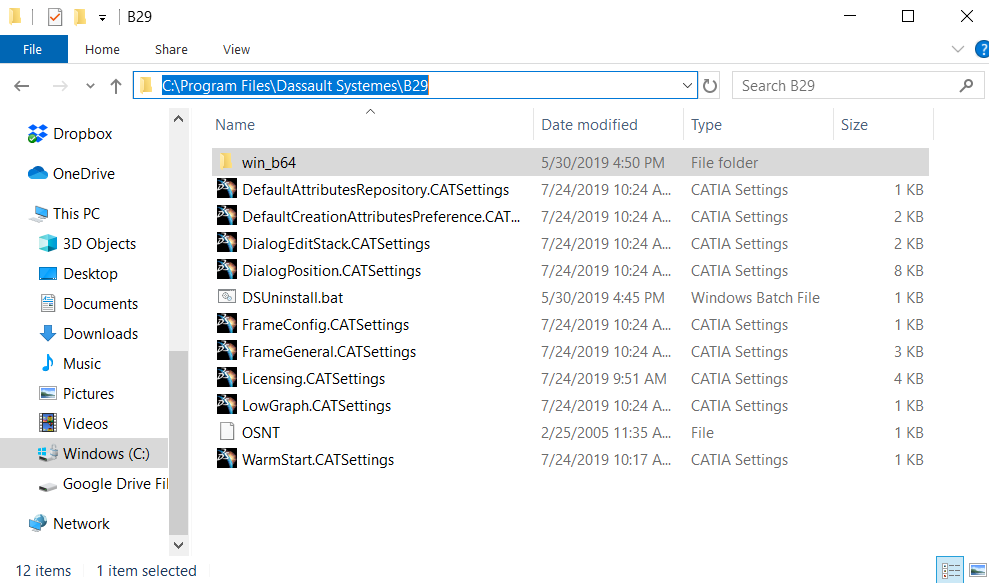
Task: Click the 12 items status text
Action: pos(44,571)
